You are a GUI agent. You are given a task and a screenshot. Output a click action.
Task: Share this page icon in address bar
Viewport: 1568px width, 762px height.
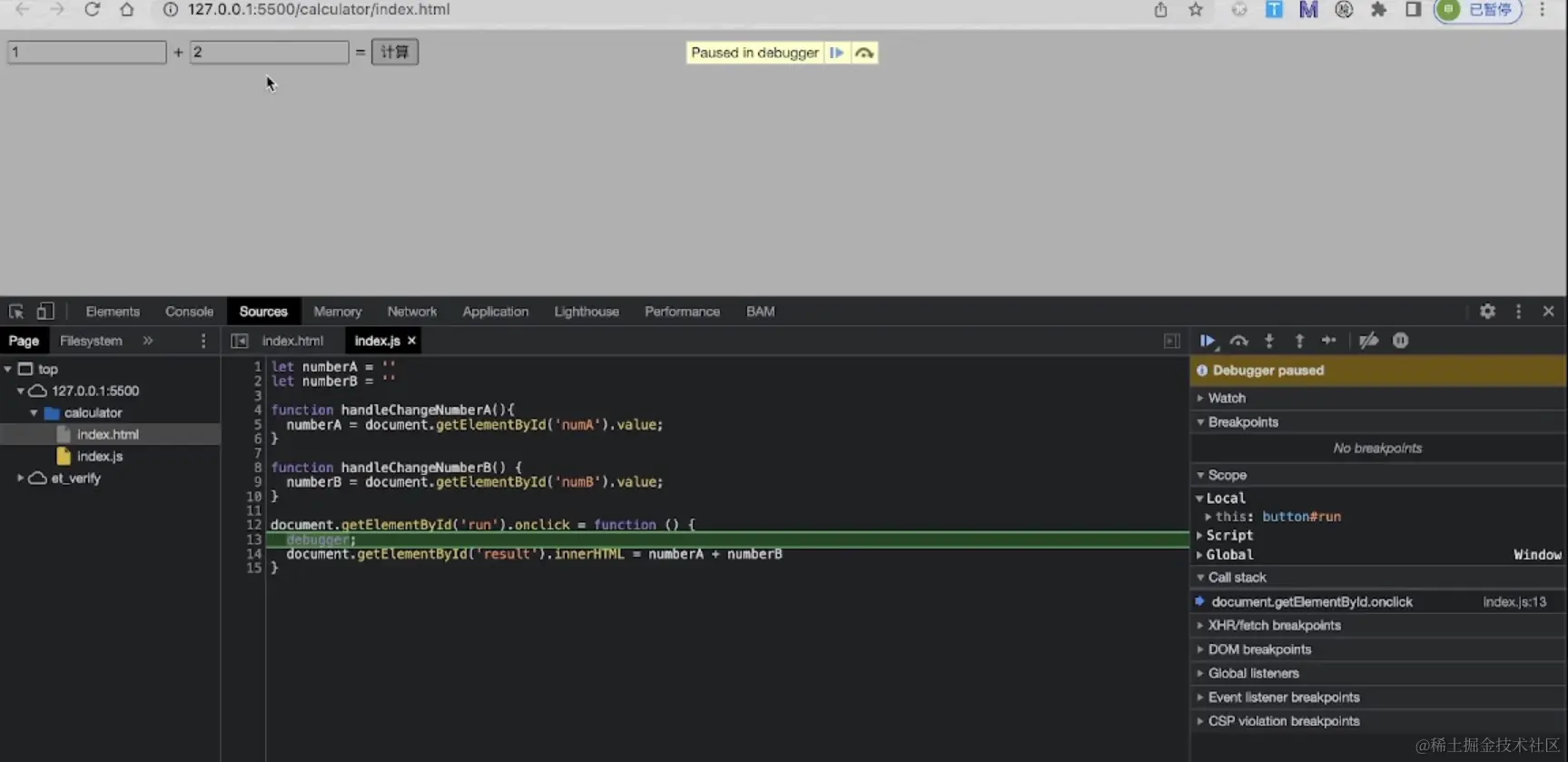(x=1160, y=10)
